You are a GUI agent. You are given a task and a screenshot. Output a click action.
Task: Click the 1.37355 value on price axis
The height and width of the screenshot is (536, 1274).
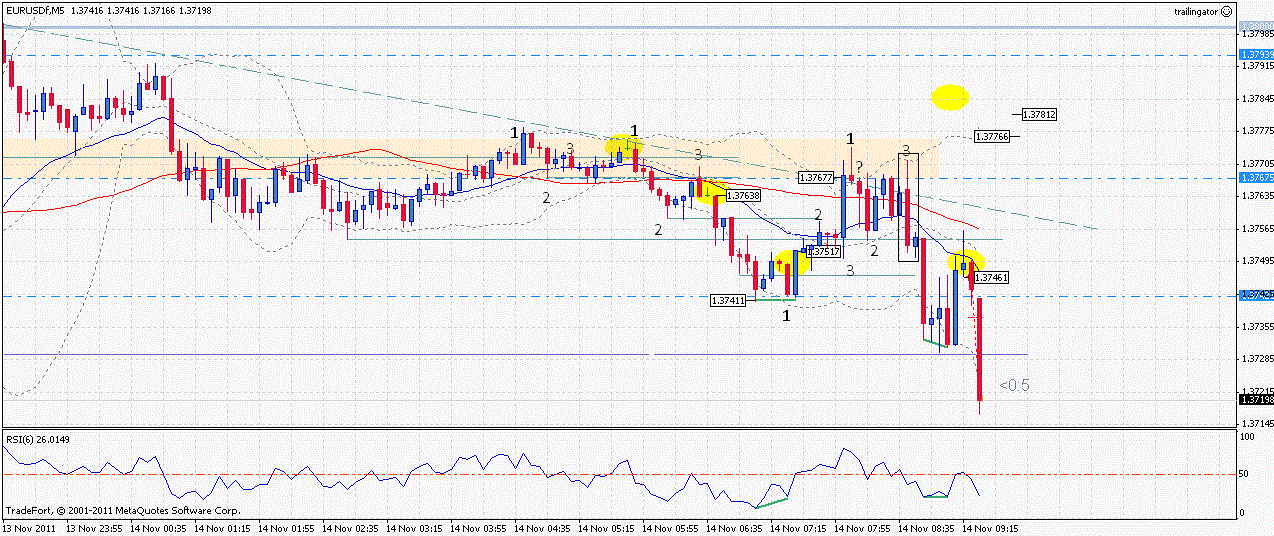pos(1257,326)
